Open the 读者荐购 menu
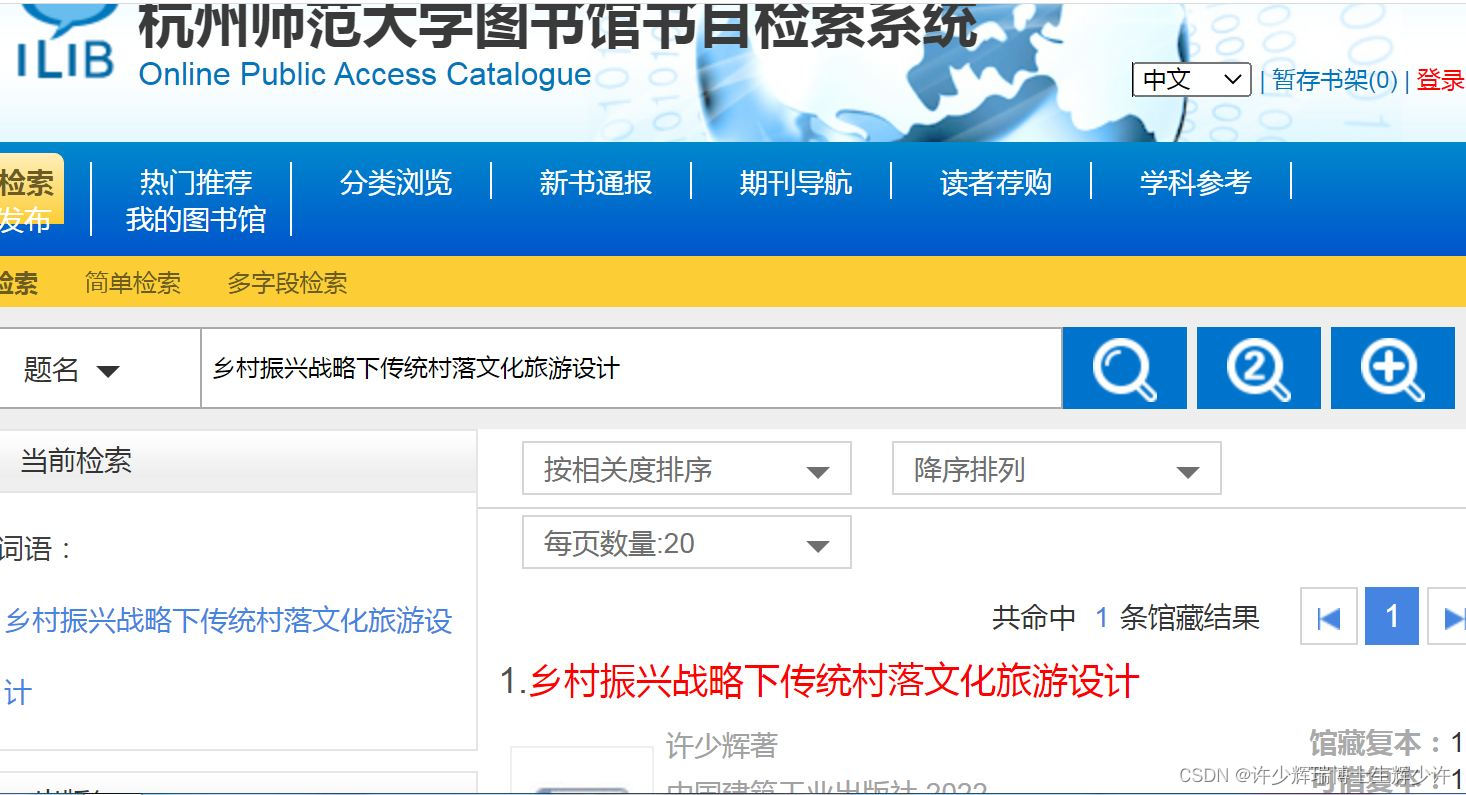This screenshot has width=1466, height=795. 996,183
